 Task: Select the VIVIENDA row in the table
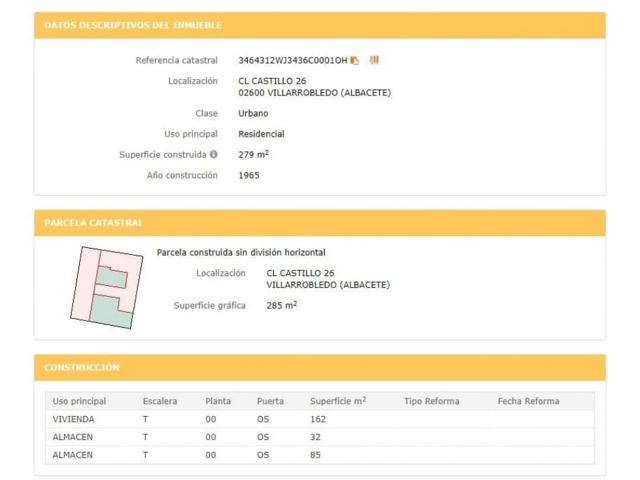click(320, 419)
